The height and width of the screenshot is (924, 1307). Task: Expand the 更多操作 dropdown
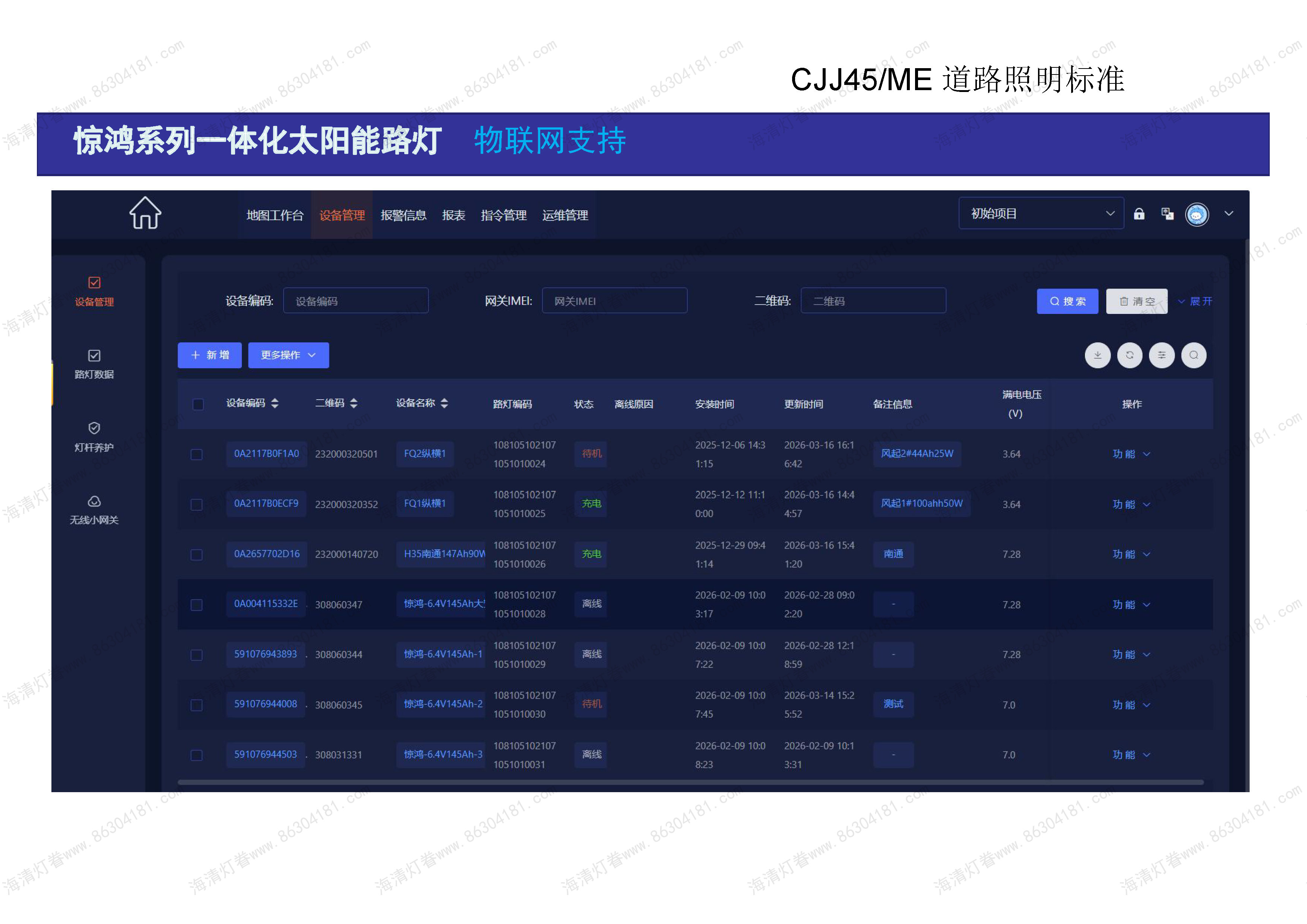[288, 355]
